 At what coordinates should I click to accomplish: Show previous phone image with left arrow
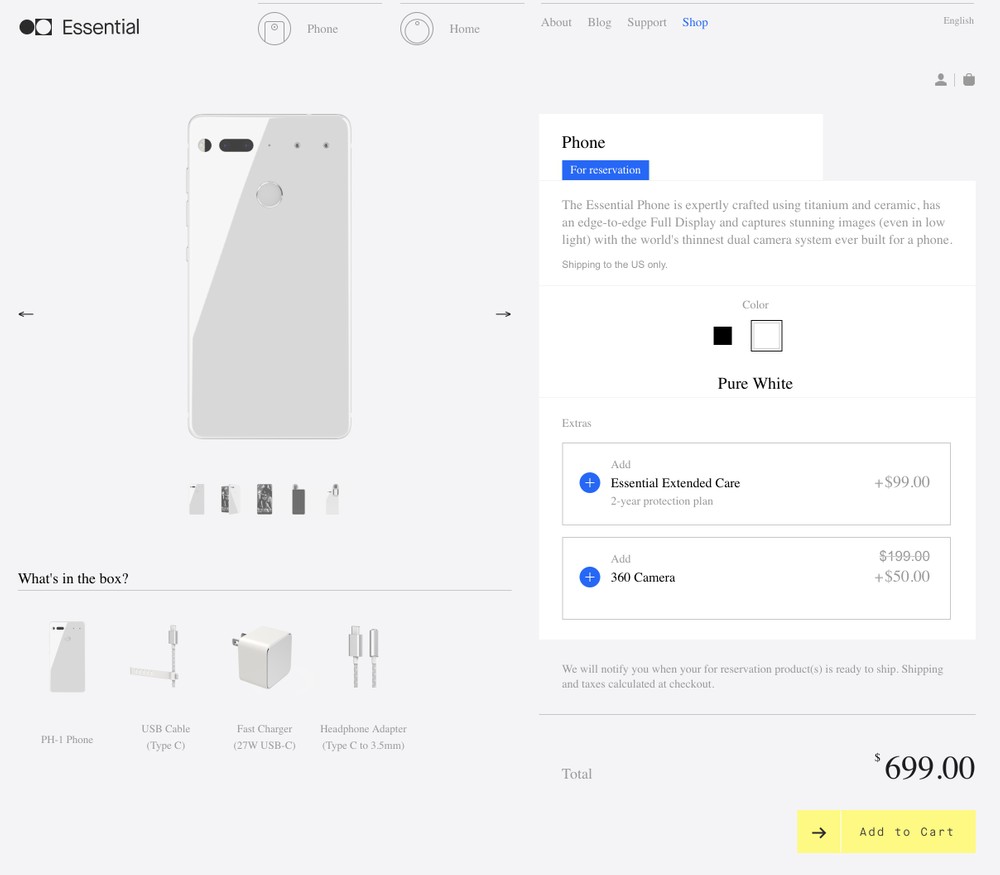click(26, 314)
